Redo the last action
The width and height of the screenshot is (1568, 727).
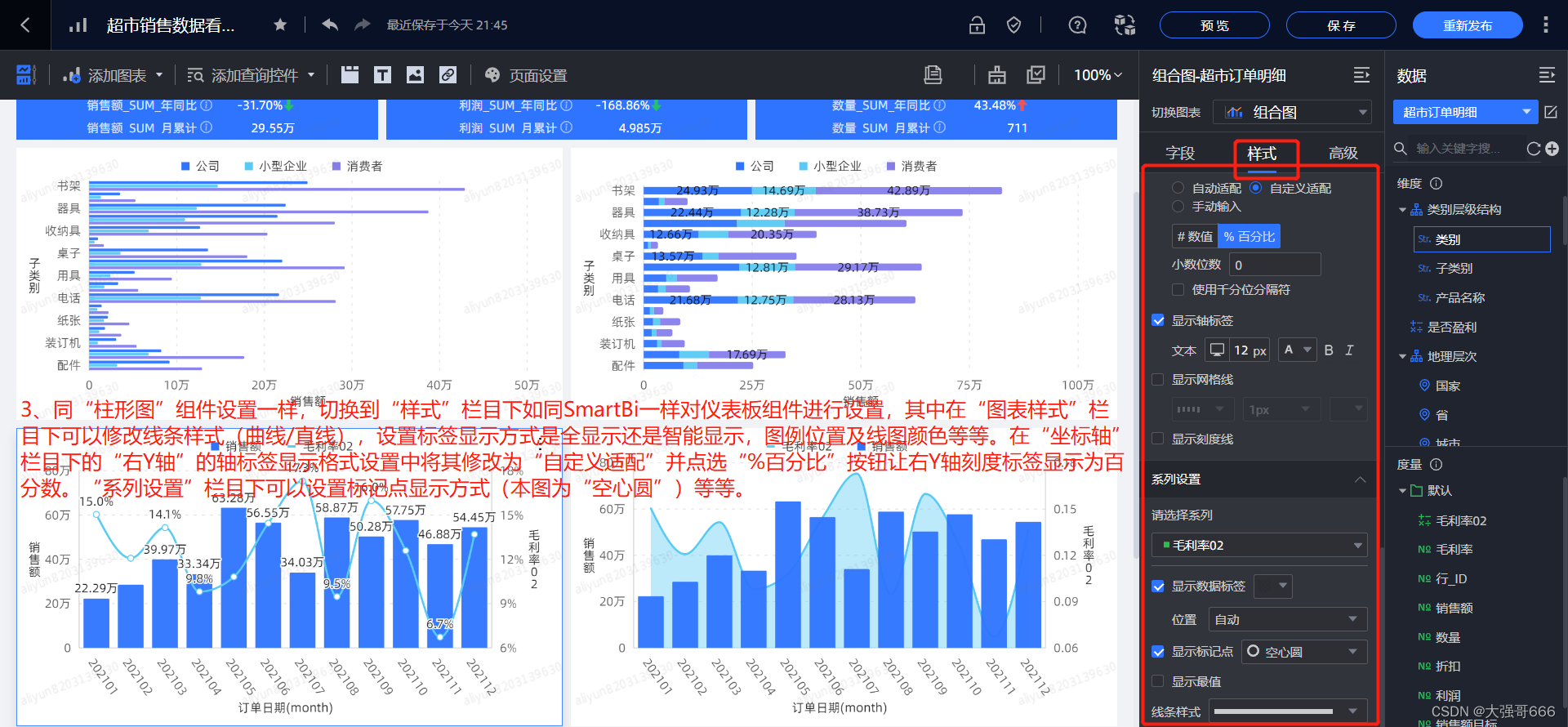click(363, 25)
